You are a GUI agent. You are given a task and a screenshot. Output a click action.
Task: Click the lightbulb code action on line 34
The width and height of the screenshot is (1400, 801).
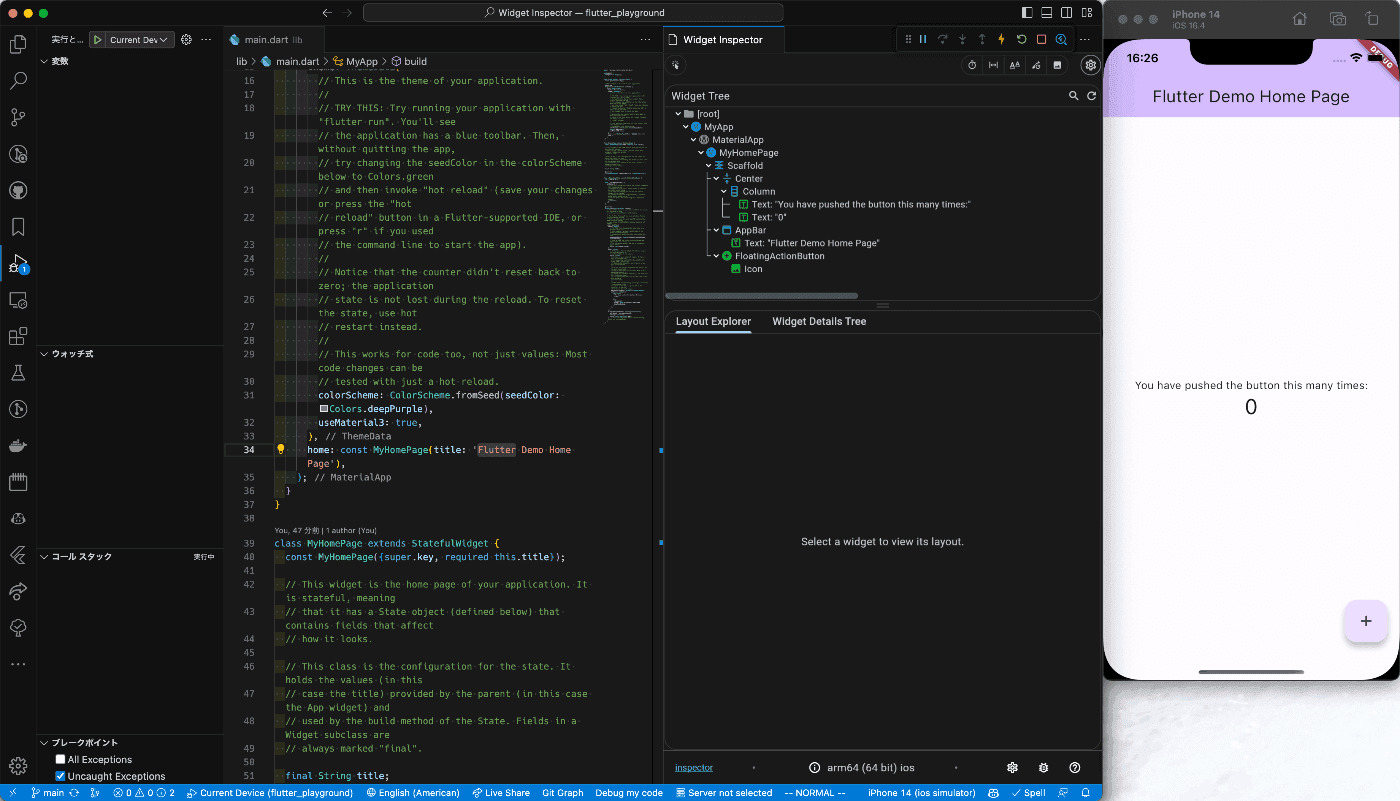coord(281,450)
